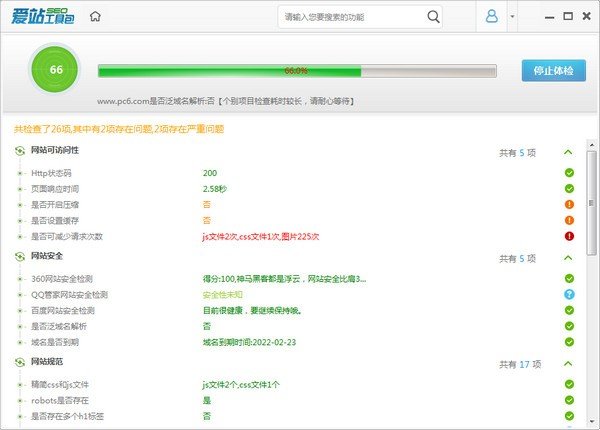Image resolution: width=600 pixels, height=430 pixels.
Task: Collapse the 网站规范 section chevron
Action: 568,364
